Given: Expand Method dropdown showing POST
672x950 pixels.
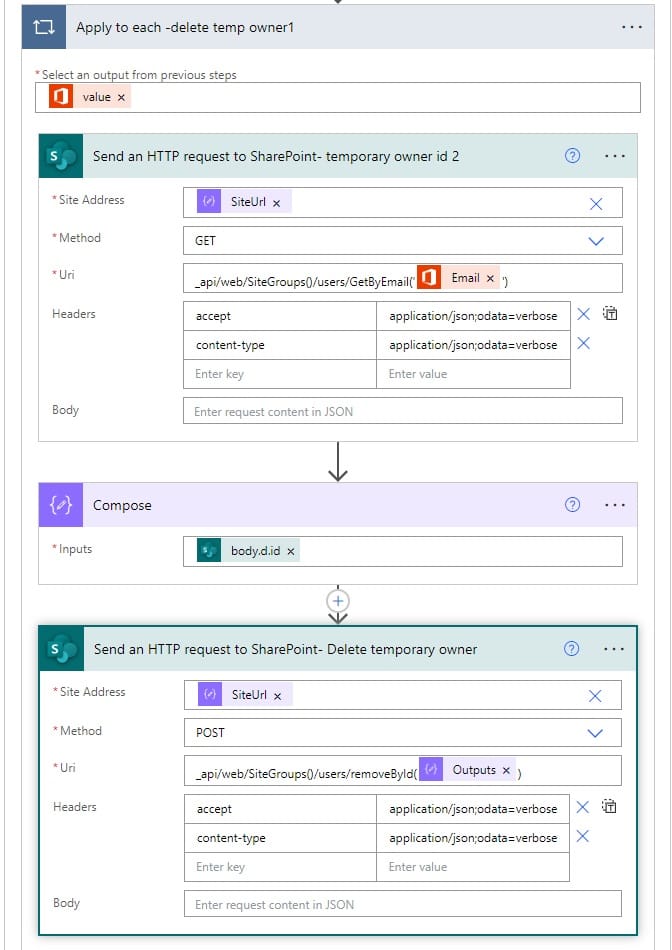Looking at the screenshot, I should (x=595, y=733).
